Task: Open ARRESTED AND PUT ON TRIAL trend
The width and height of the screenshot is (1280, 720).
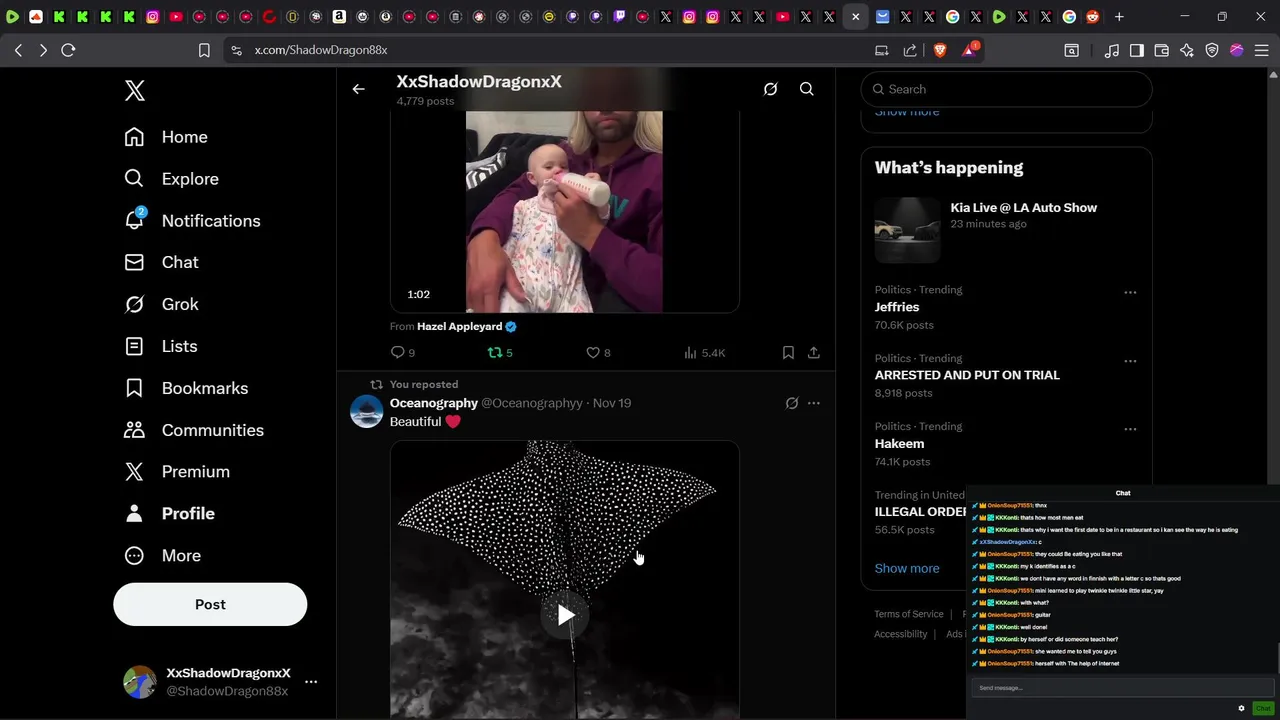Action: click(967, 375)
